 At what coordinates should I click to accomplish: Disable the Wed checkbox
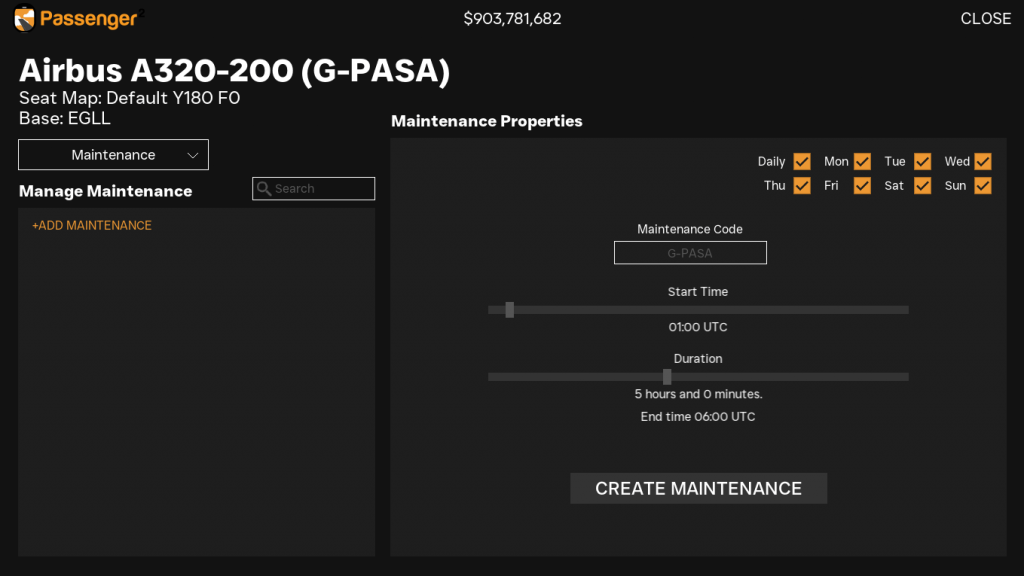(x=983, y=162)
